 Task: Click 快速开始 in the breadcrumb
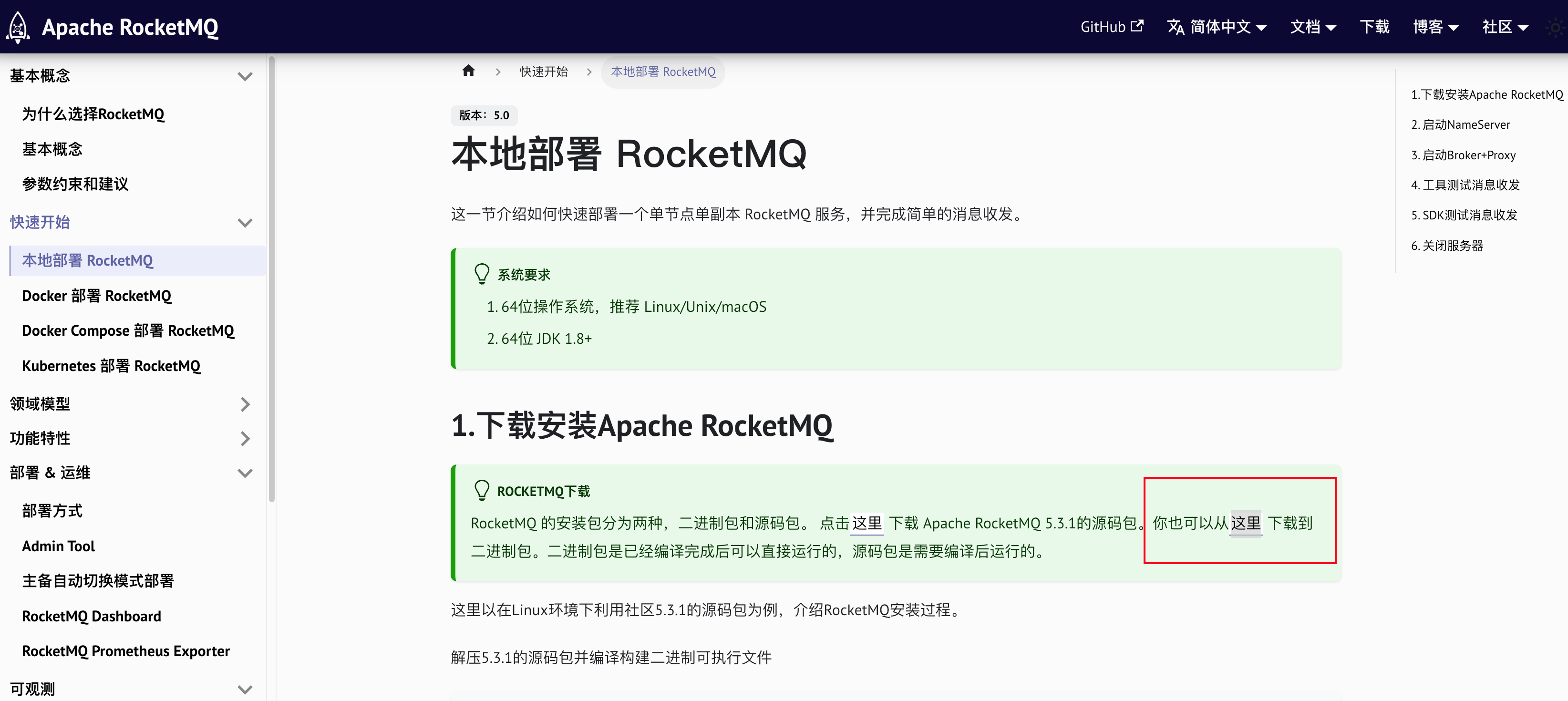point(544,71)
